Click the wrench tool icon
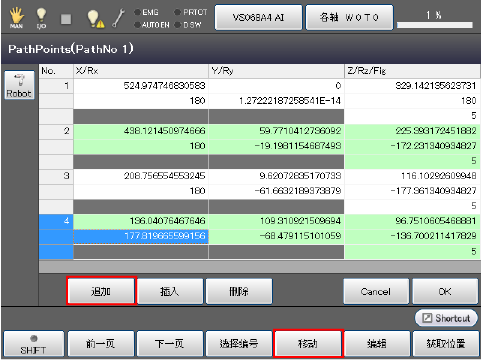The width and height of the screenshot is (481, 360). tap(119, 18)
